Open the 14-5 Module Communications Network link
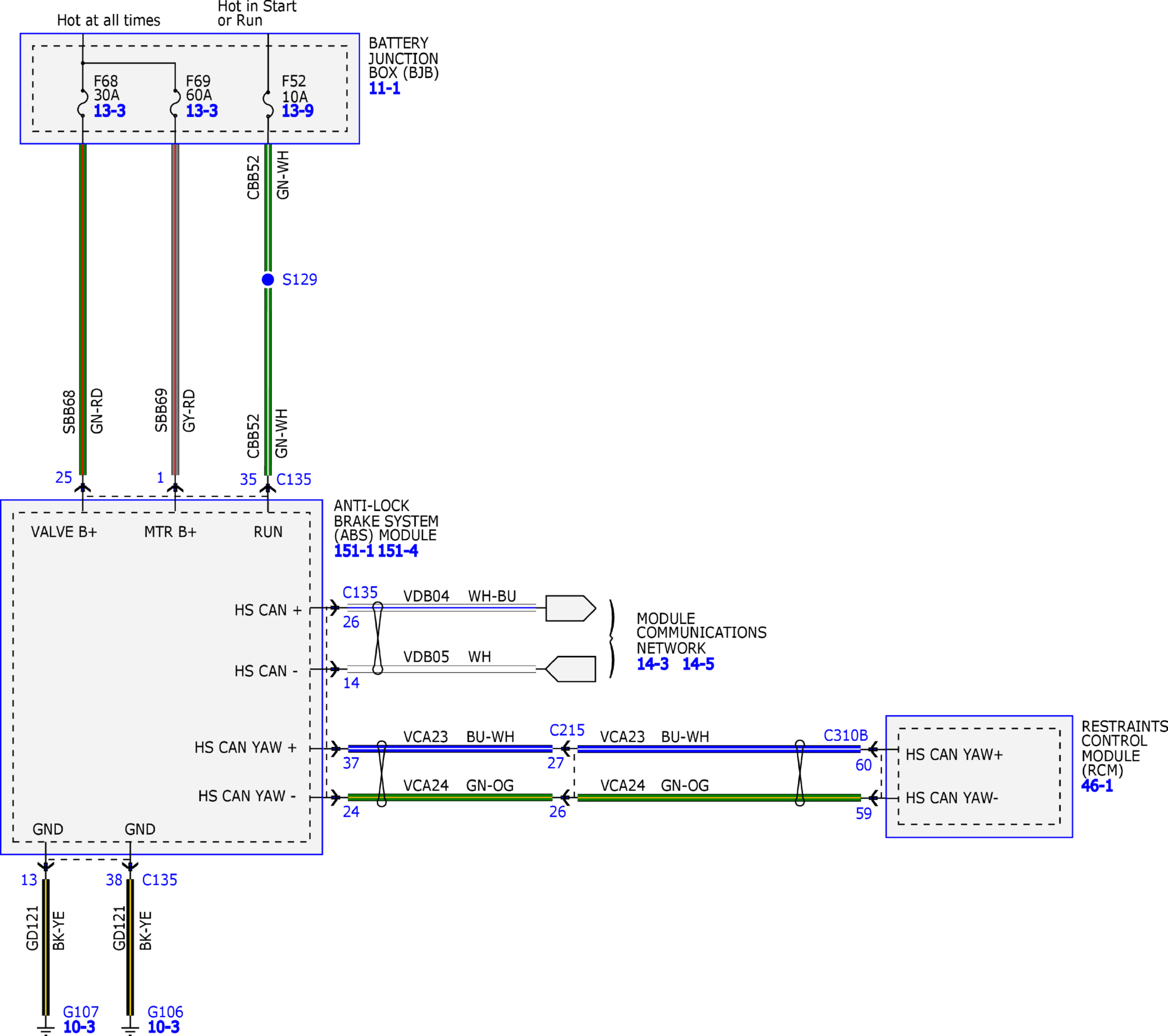Viewport: 1168px width, 1036px height. [x=698, y=664]
